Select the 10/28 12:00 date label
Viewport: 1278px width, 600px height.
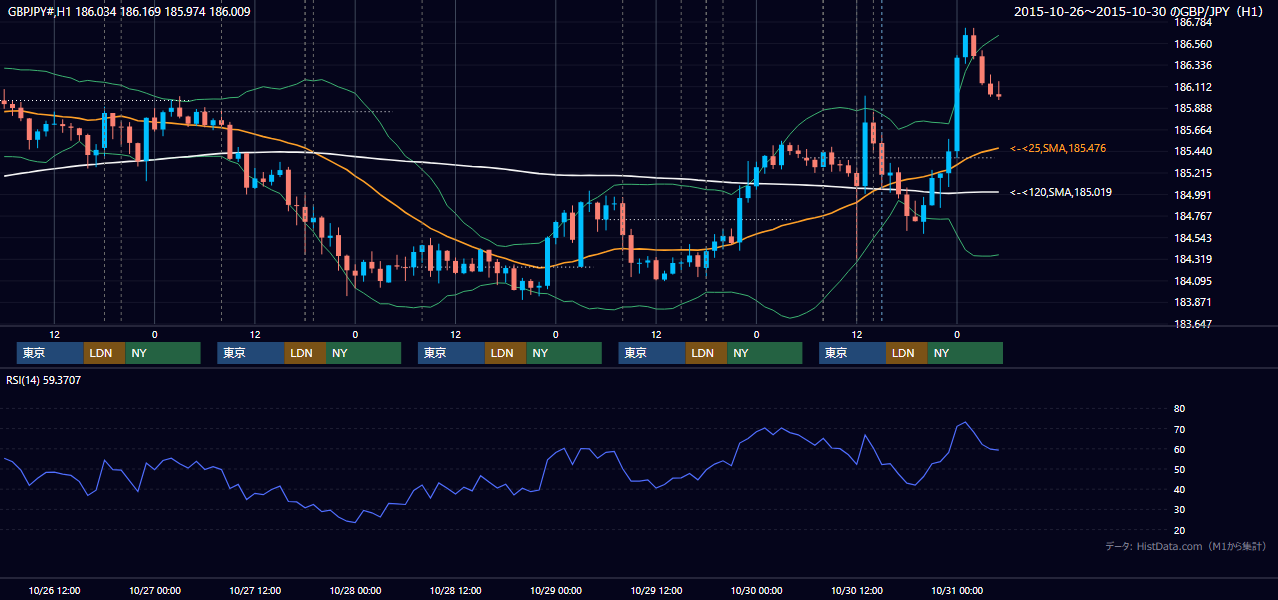coord(455,590)
